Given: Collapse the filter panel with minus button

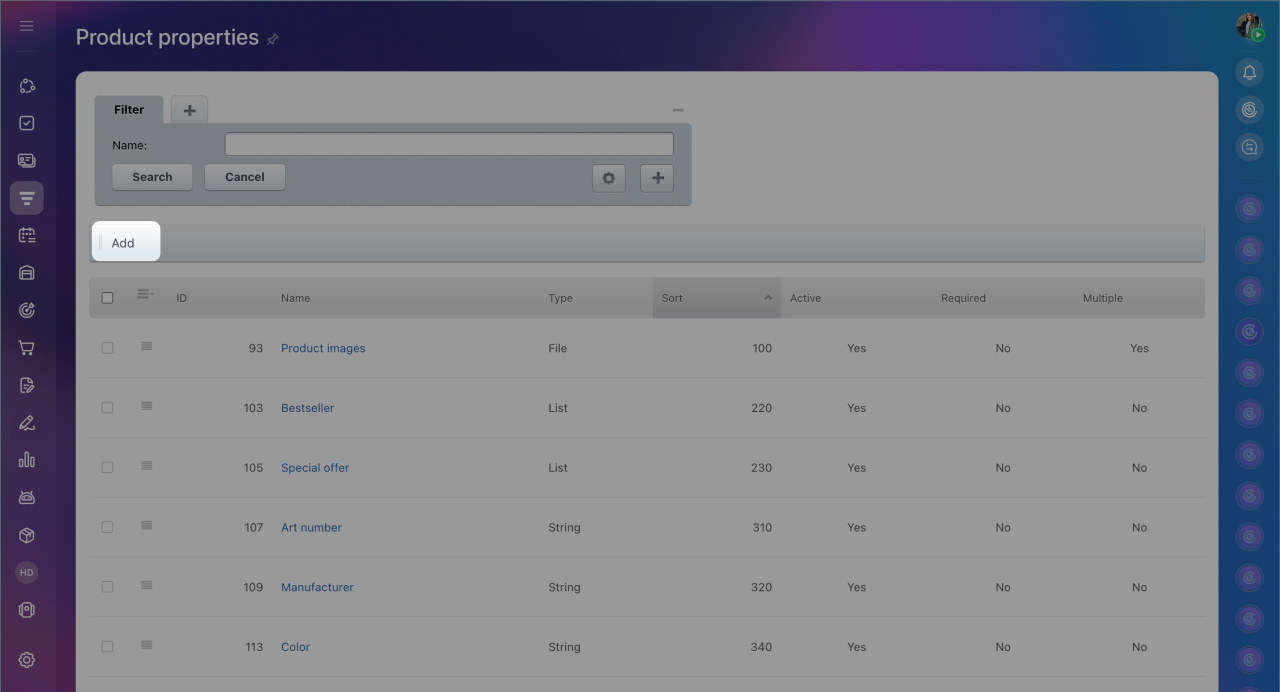Looking at the screenshot, I should coord(678,110).
